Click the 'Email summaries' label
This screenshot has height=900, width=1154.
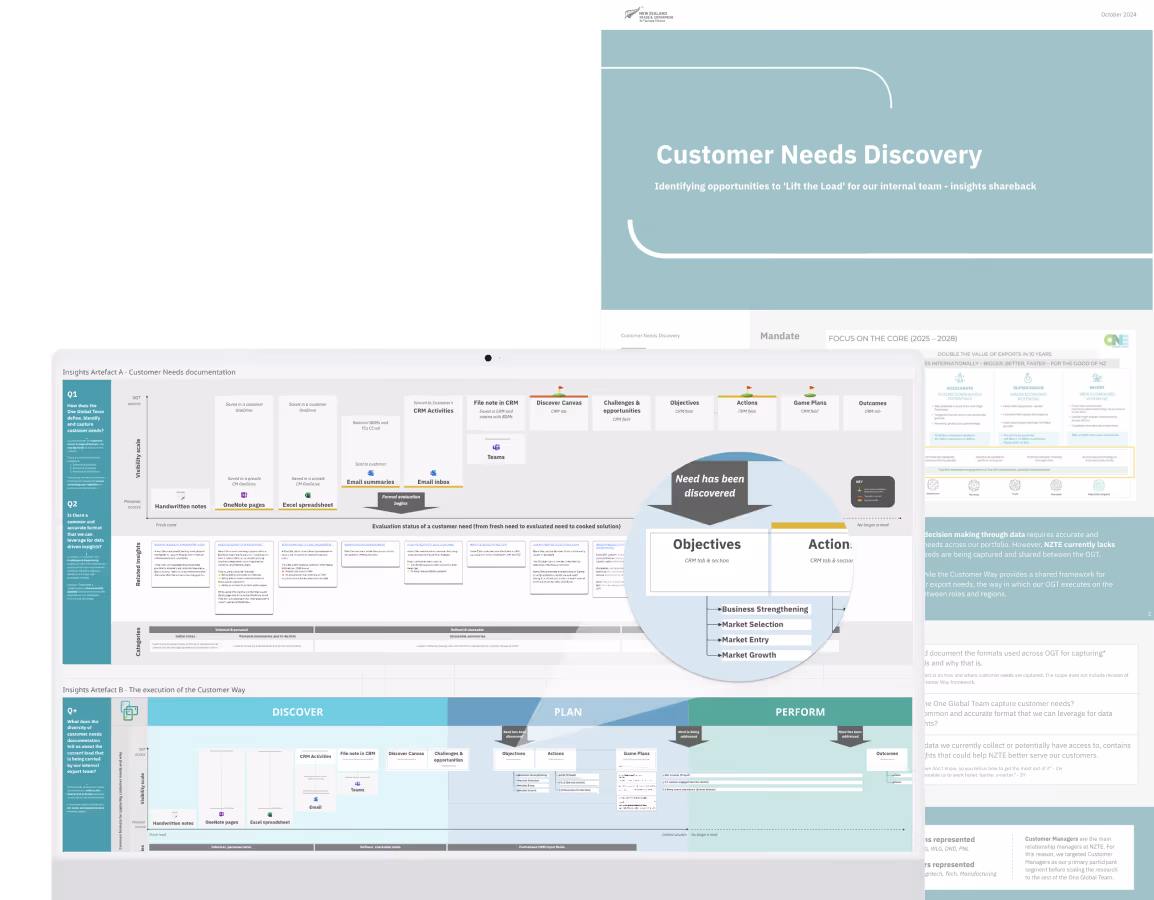point(370,482)
